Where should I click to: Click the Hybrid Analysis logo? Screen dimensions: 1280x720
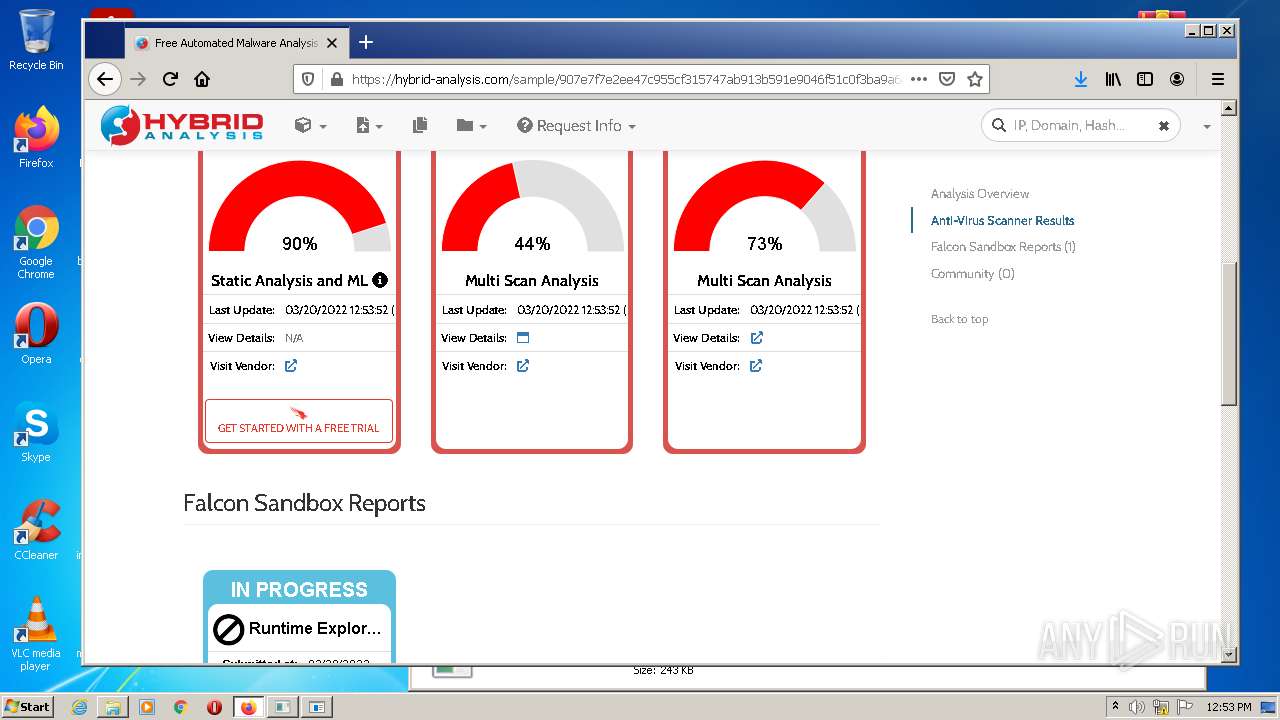182,125
